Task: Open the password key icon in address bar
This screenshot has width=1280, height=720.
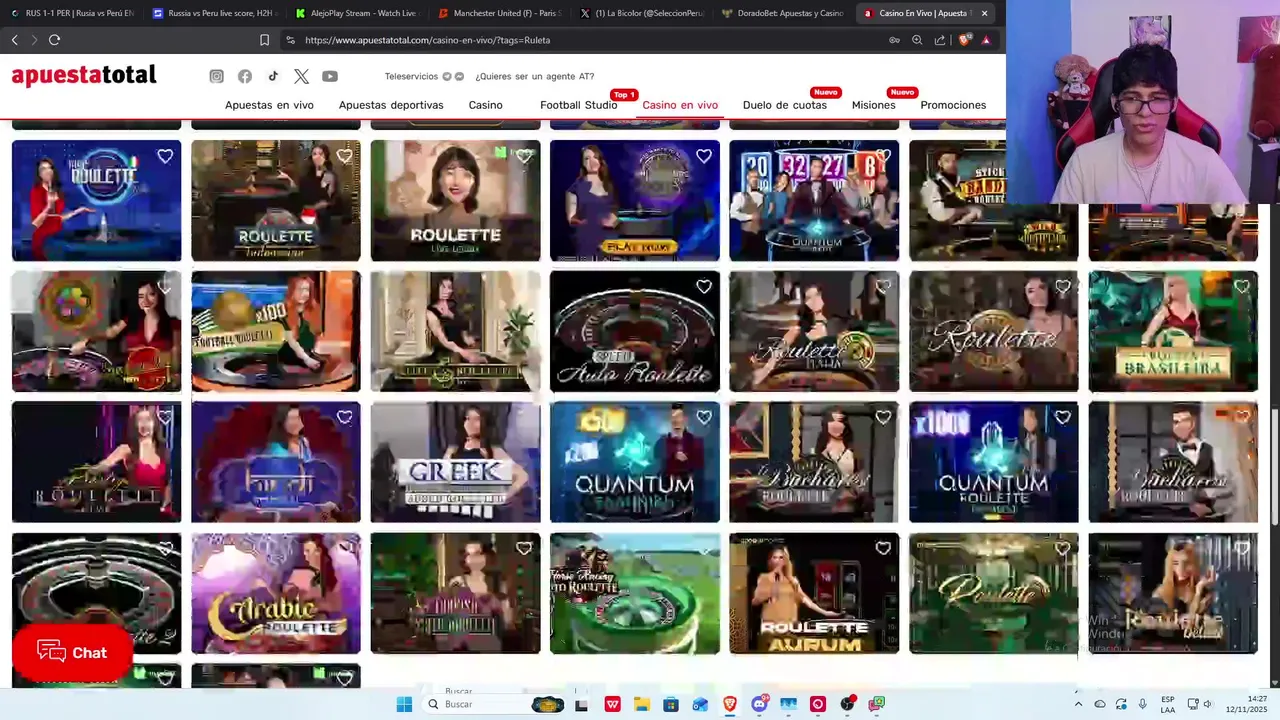Action: coord(894,40)
